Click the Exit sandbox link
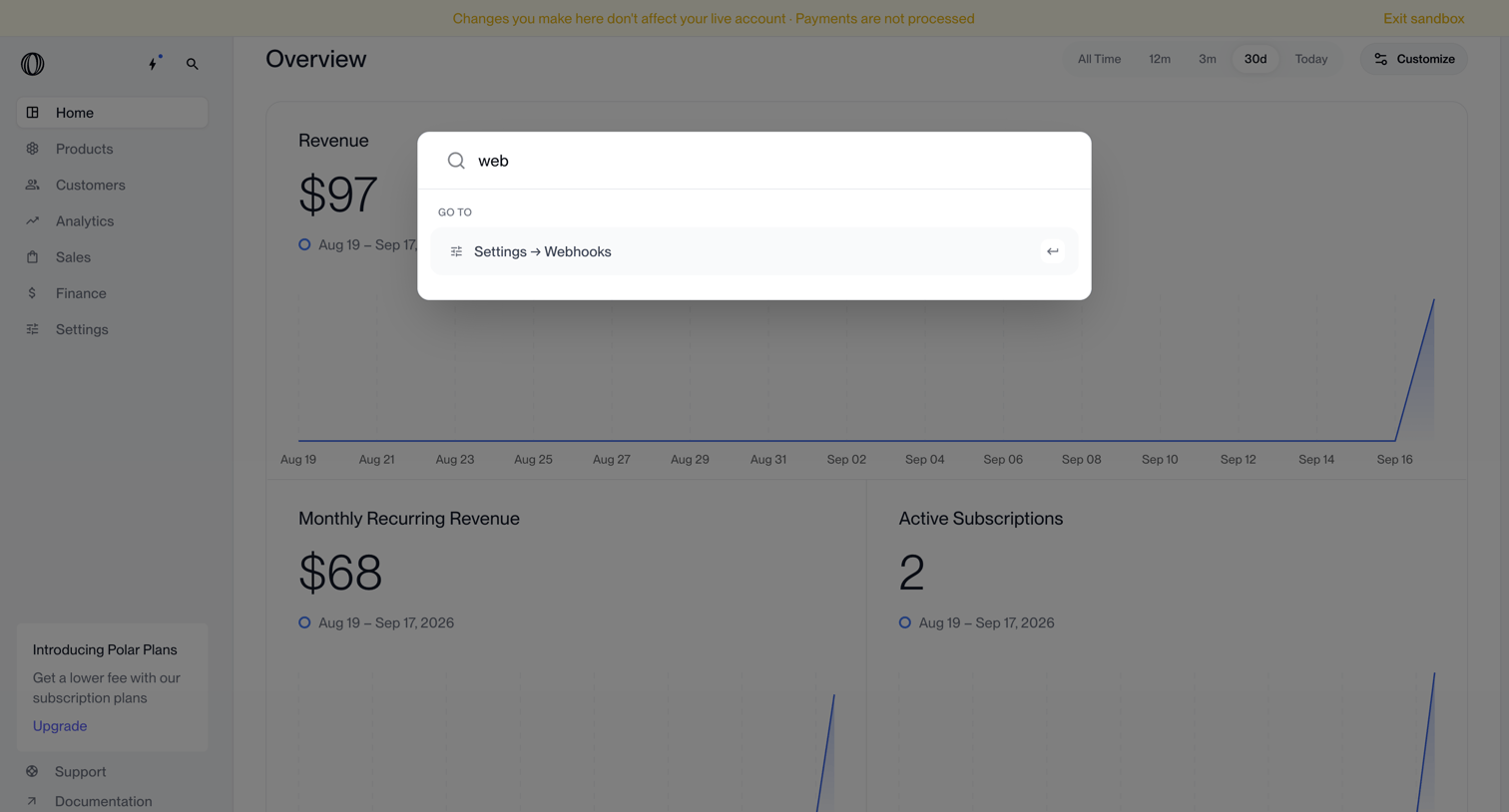 (x=1424, y=18)
